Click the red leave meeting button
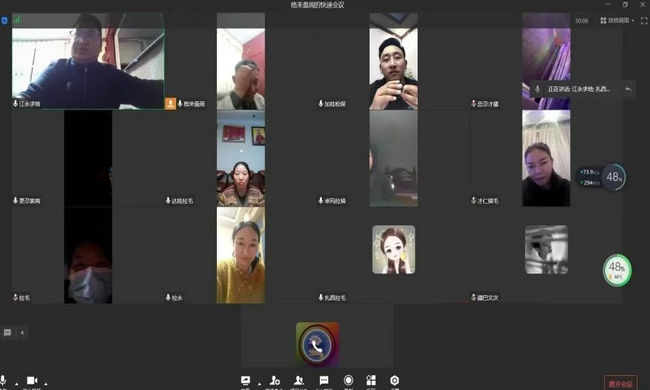This screenshot has width=650, height=390. [x=621, y=383]
